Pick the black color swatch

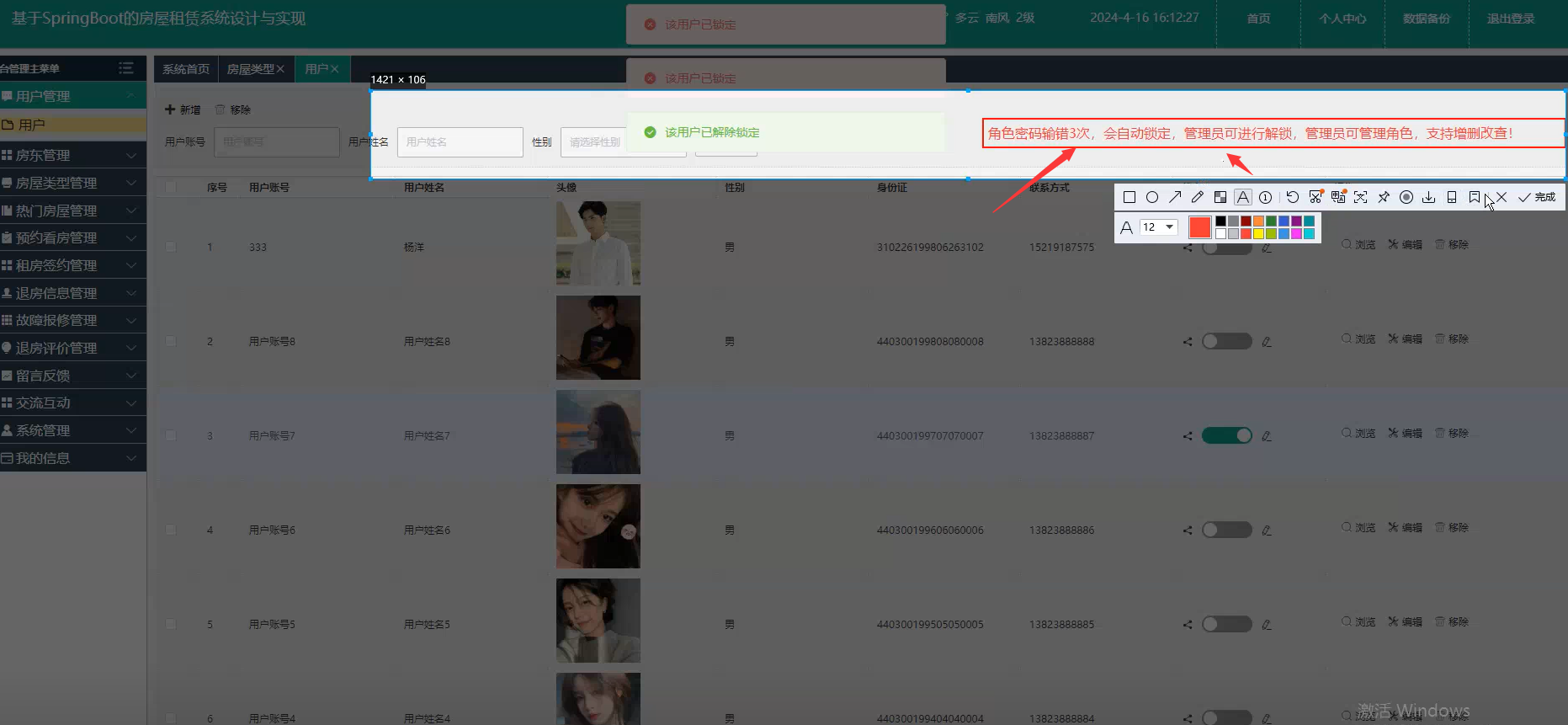coord(1220,221)
